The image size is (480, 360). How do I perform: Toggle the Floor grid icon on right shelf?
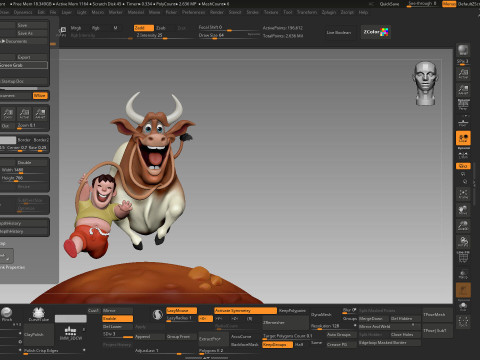tap(463, 122)
